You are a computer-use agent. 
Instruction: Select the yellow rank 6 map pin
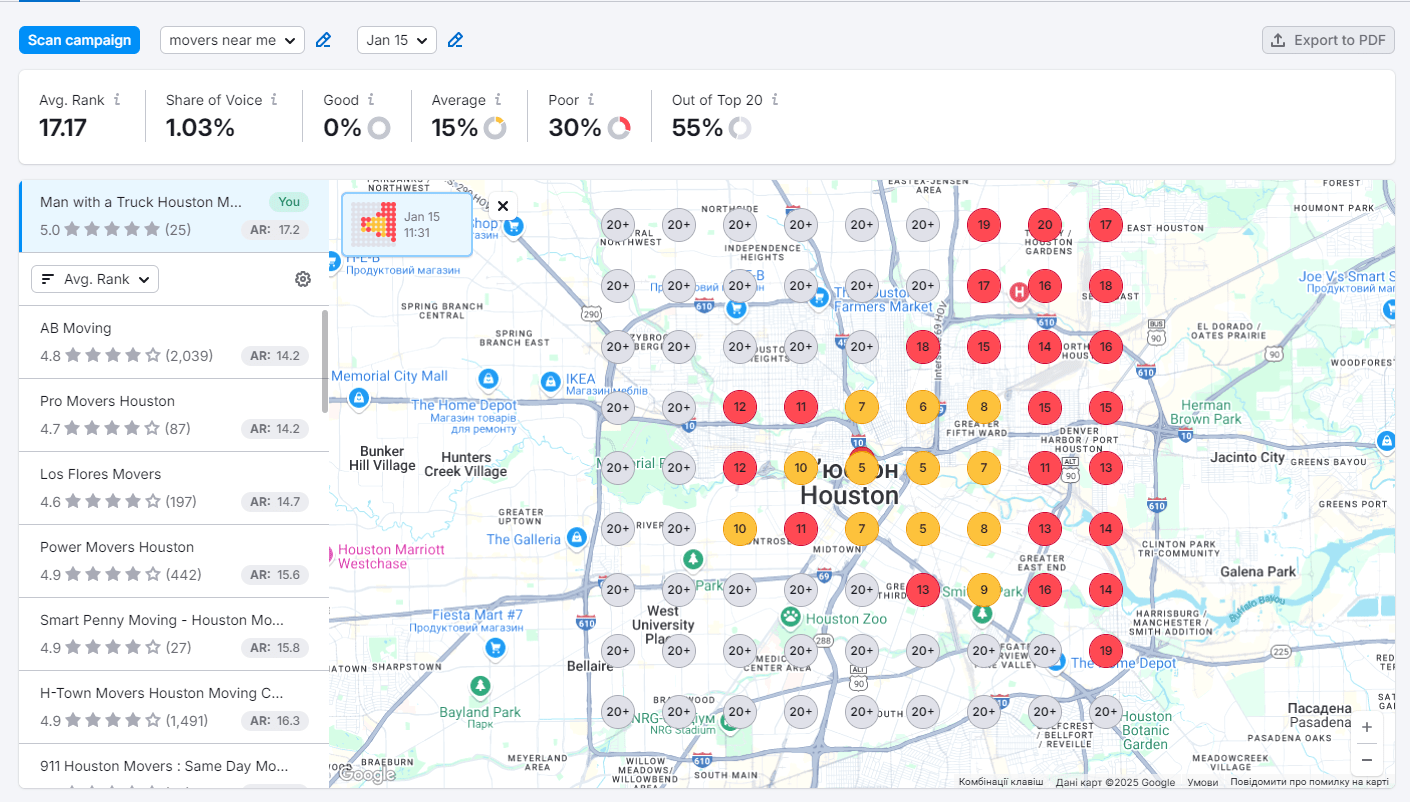pos(923,407)
